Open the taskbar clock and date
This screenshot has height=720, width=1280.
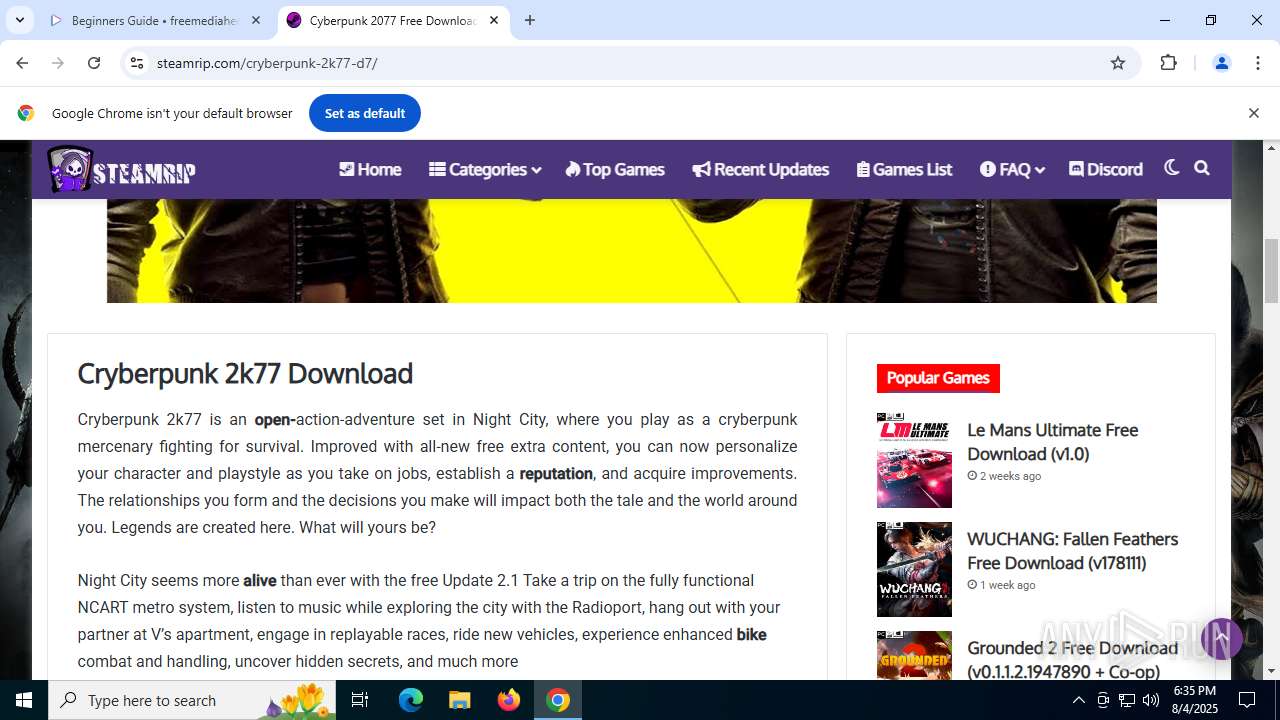[1194, 700]
